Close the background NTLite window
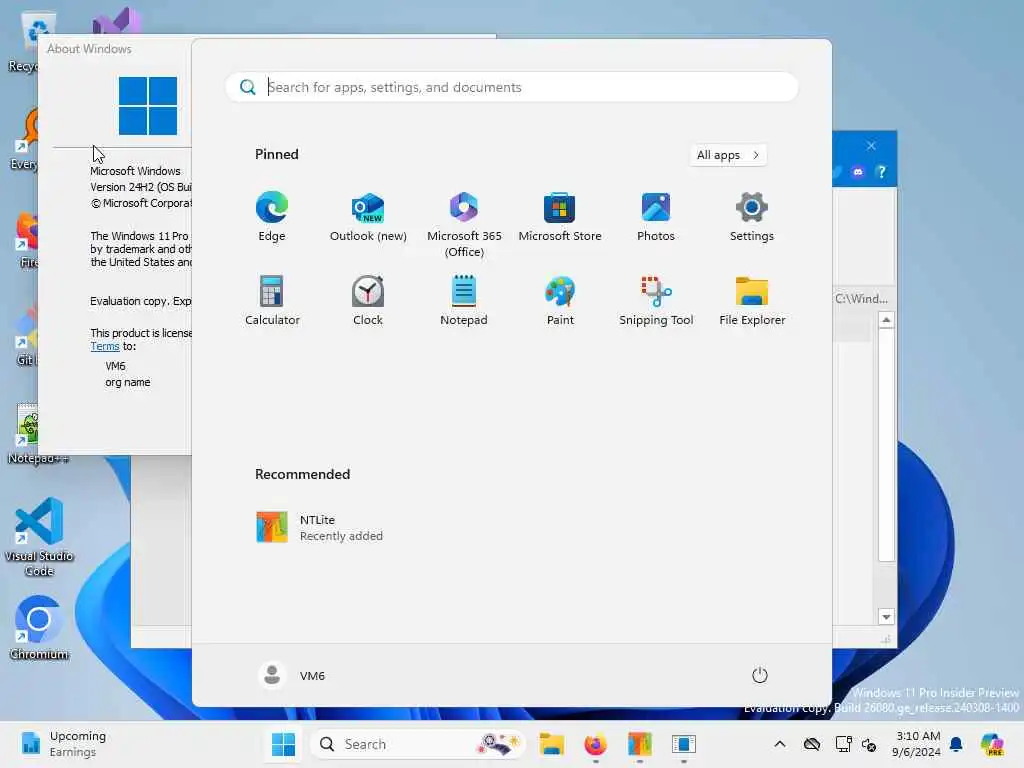Image resolution: width=1024 pixels, height=768 pixels. pyautogui.click(x=871, y=145)
